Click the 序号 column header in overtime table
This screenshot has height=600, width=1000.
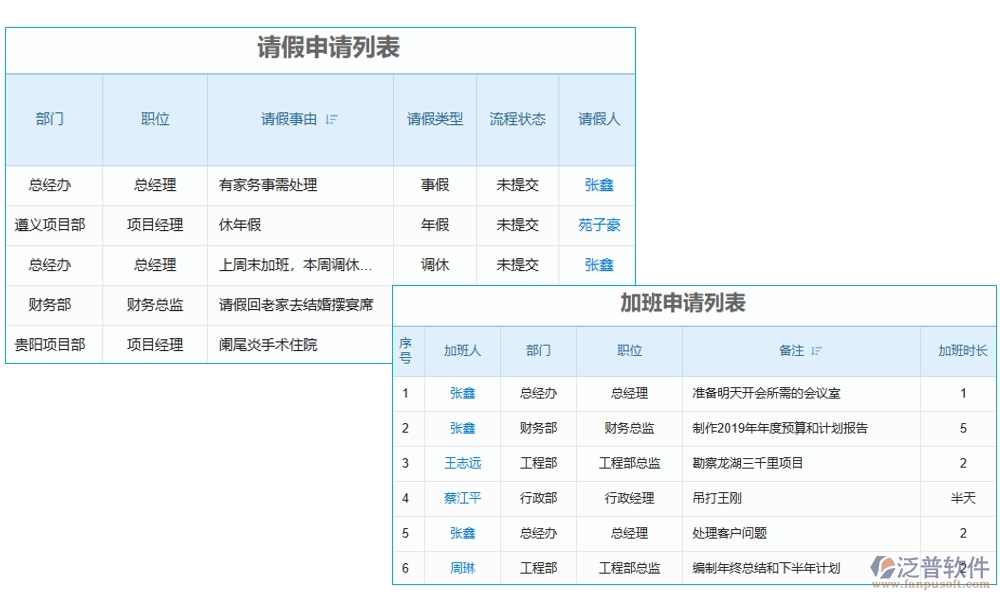[406, 351]
